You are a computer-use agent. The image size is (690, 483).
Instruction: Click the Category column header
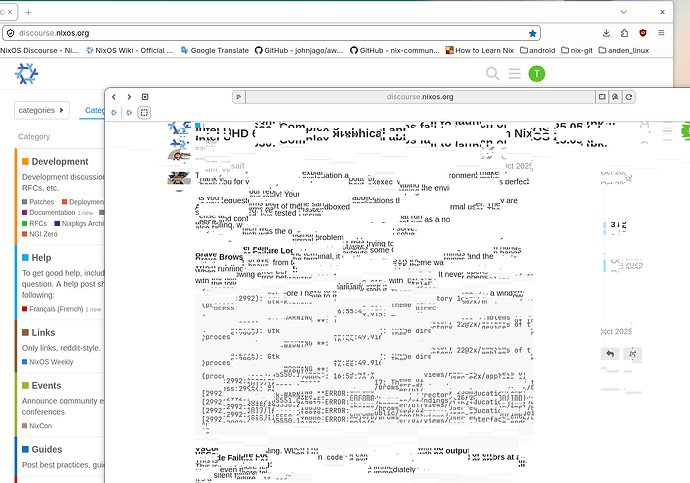34,136
